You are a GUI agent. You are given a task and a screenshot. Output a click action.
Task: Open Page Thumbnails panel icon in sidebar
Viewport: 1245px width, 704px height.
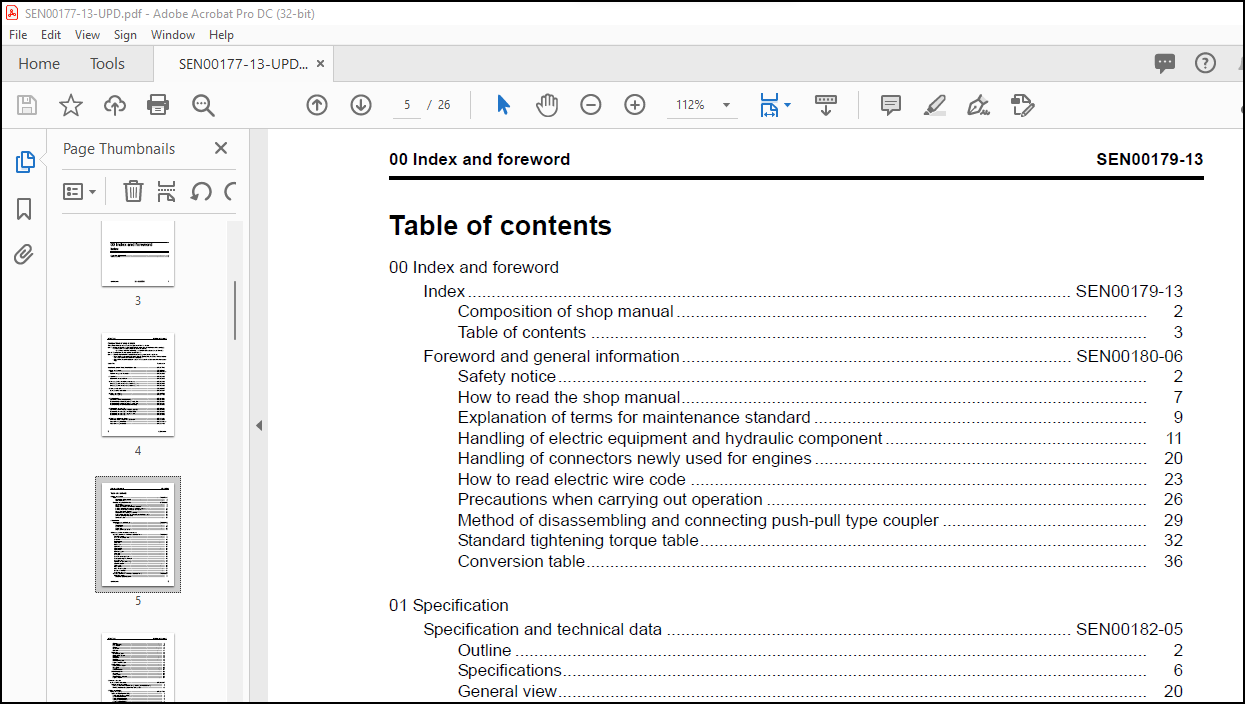coord(25,162)
